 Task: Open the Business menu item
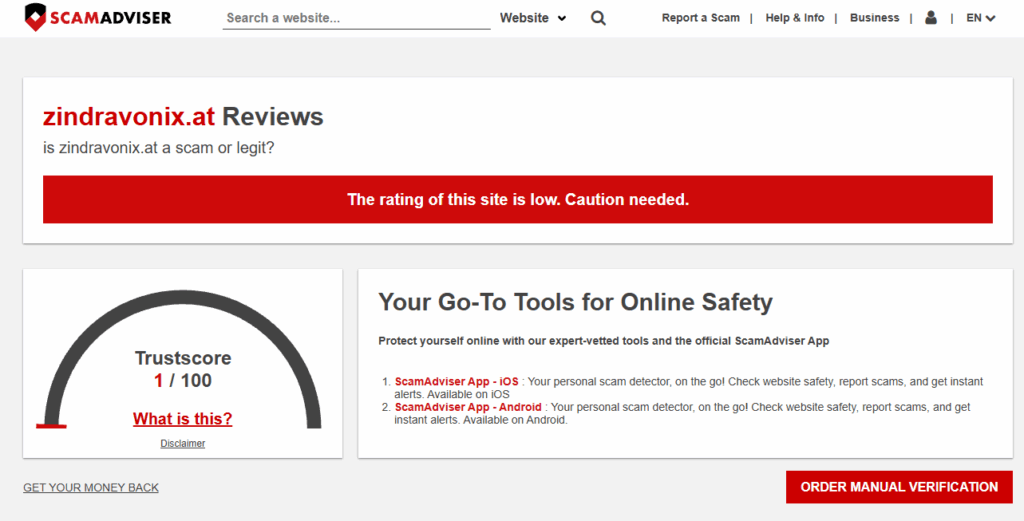coord(874,18)
